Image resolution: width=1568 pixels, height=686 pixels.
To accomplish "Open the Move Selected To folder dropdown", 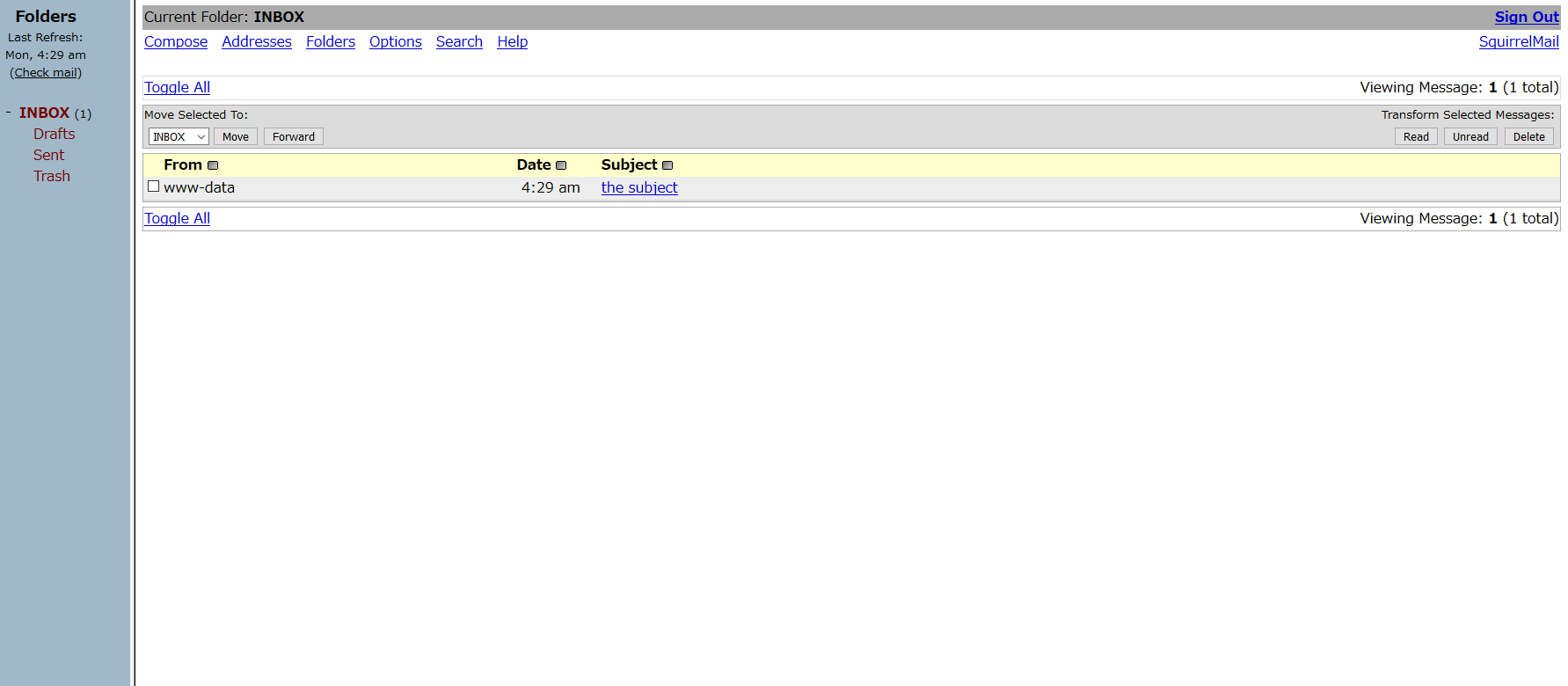I will click(179, 136).
